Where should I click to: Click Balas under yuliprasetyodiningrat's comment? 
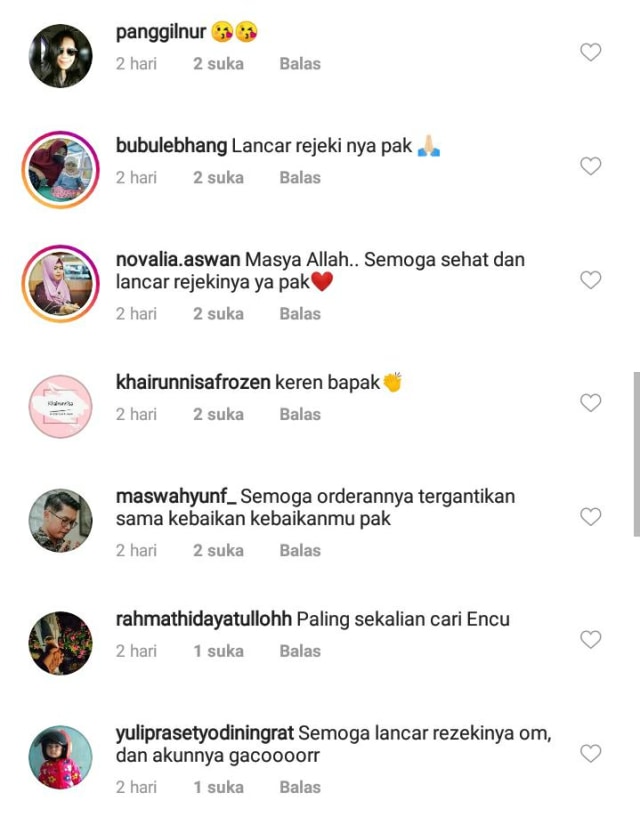tap(300, 787)
